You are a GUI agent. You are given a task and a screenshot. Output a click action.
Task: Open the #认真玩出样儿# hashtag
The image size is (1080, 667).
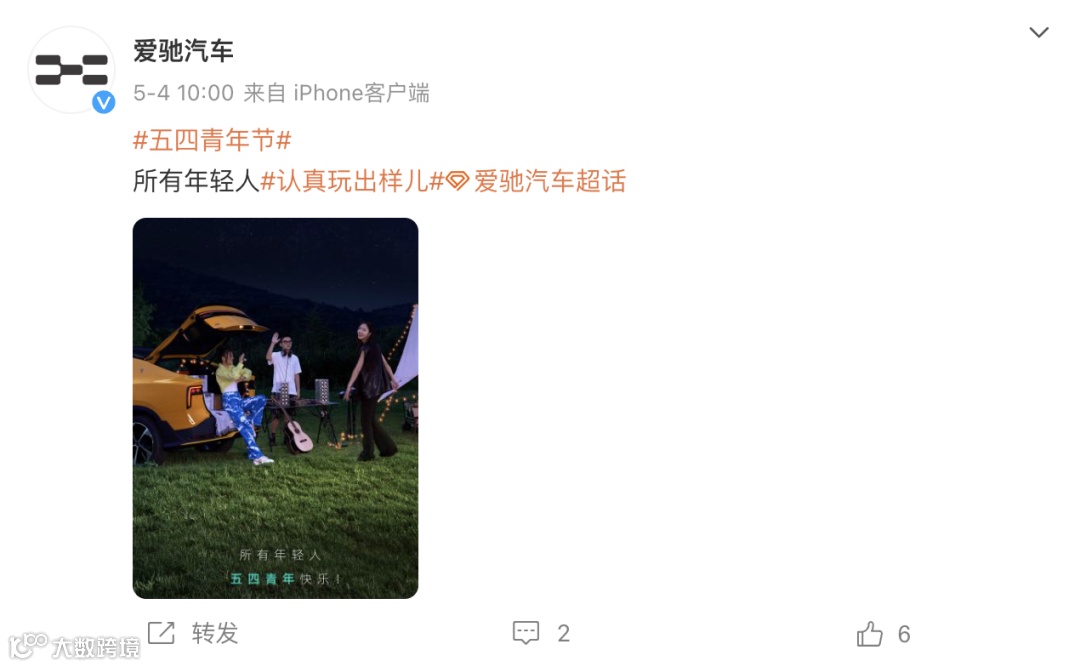coord(352,181)
